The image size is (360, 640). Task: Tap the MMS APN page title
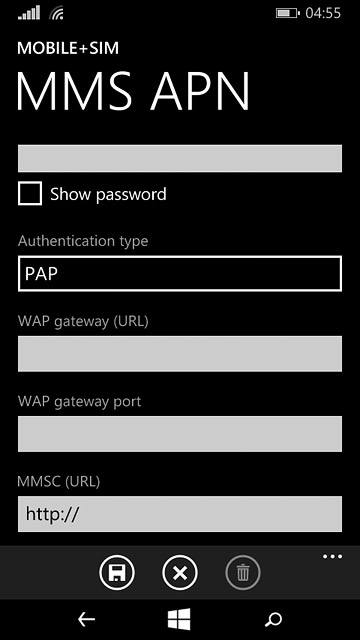coord(133,91)
